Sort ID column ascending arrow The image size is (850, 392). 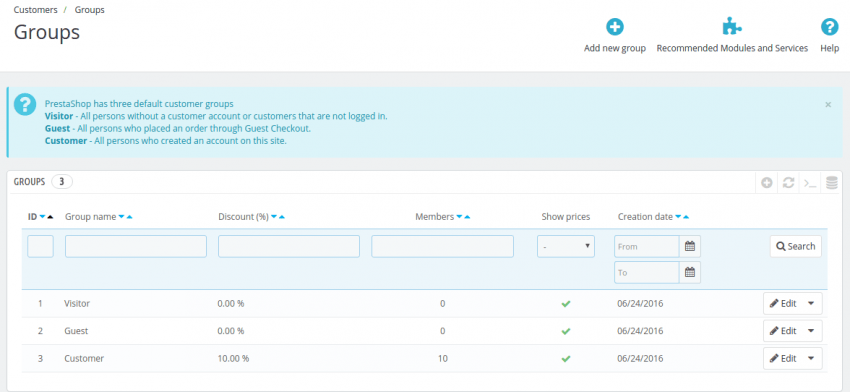(x=50, y=217)
